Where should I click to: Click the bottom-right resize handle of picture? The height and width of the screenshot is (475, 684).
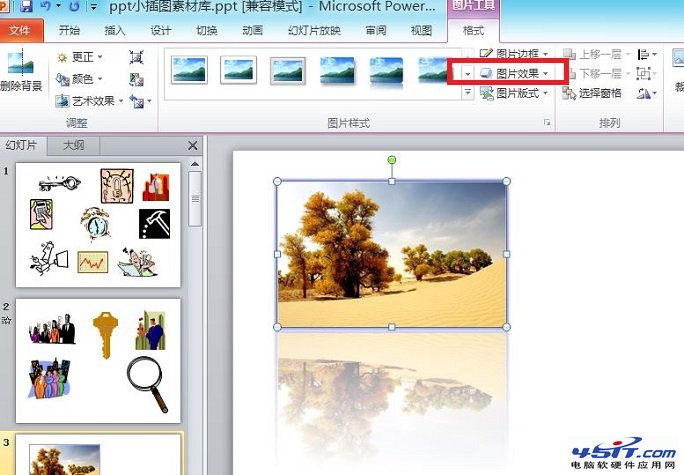[506, 327]
